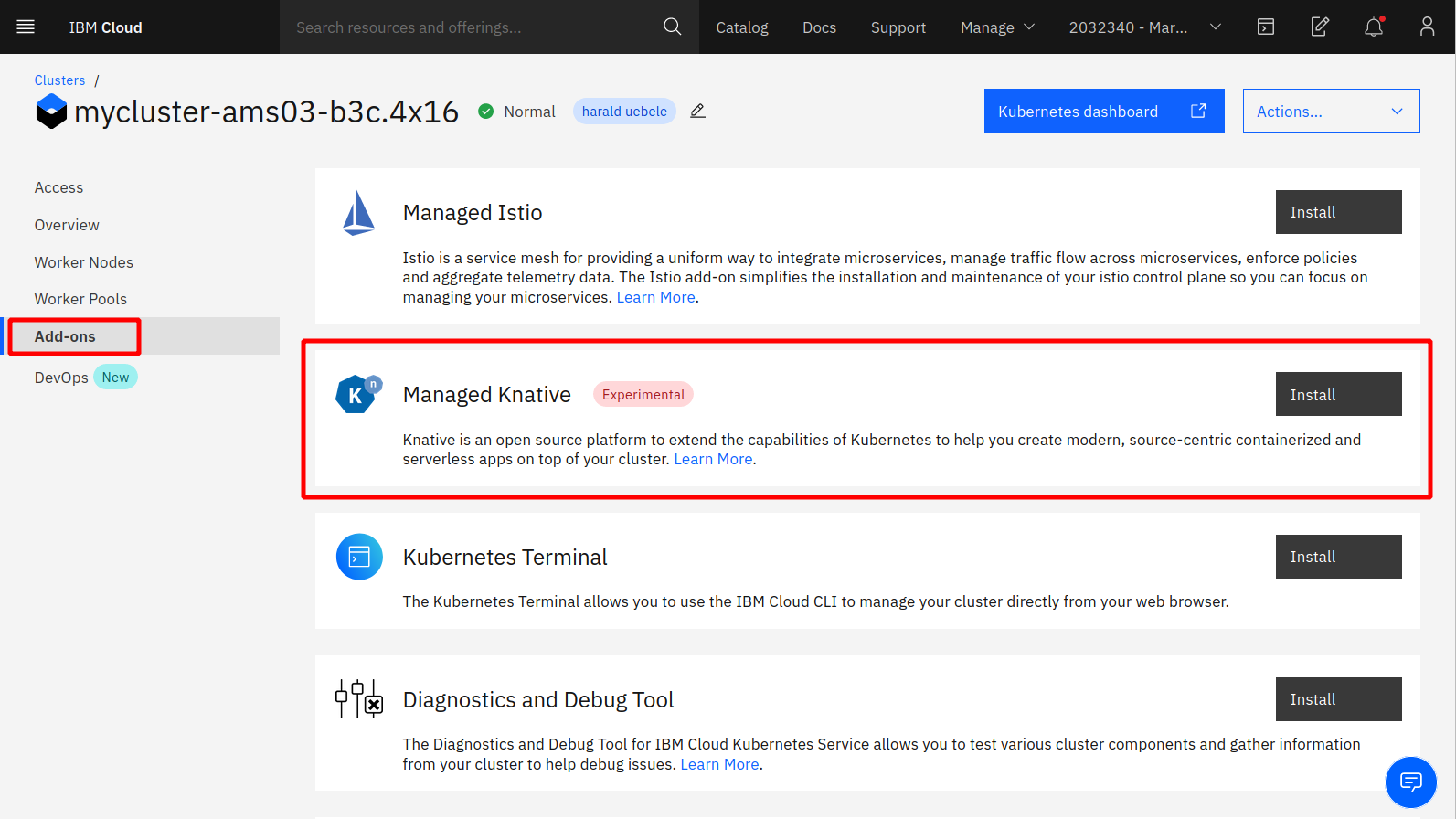Install the Managed Knative add-on

pos(1338,394)
